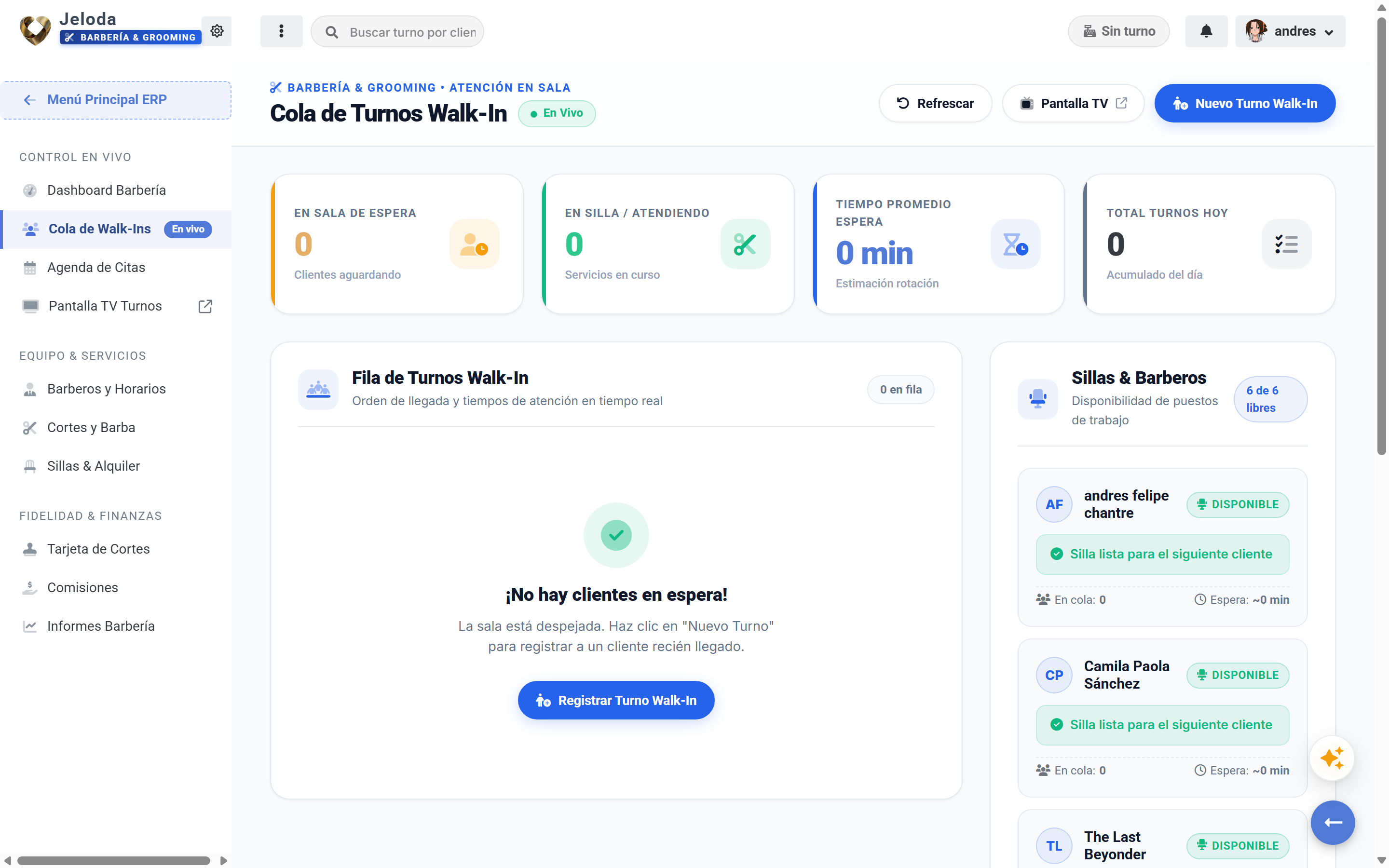The width and height of the screenshot is (1389, 868).
Task: Click the Jeloda heart logo
Action: pyautogui.click(x=36, y=31)
